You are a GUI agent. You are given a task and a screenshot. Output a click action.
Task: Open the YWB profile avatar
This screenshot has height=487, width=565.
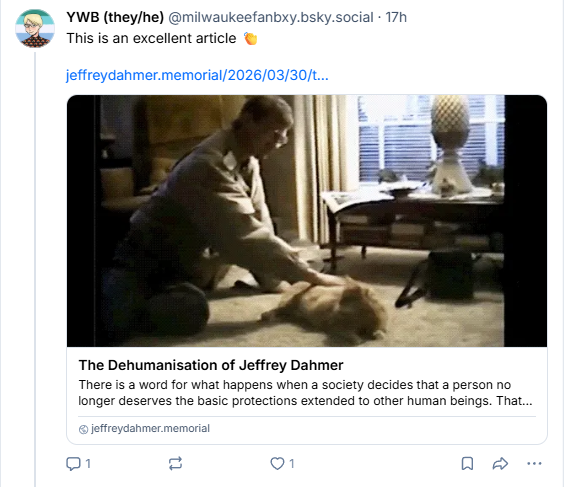coord(35,29)
